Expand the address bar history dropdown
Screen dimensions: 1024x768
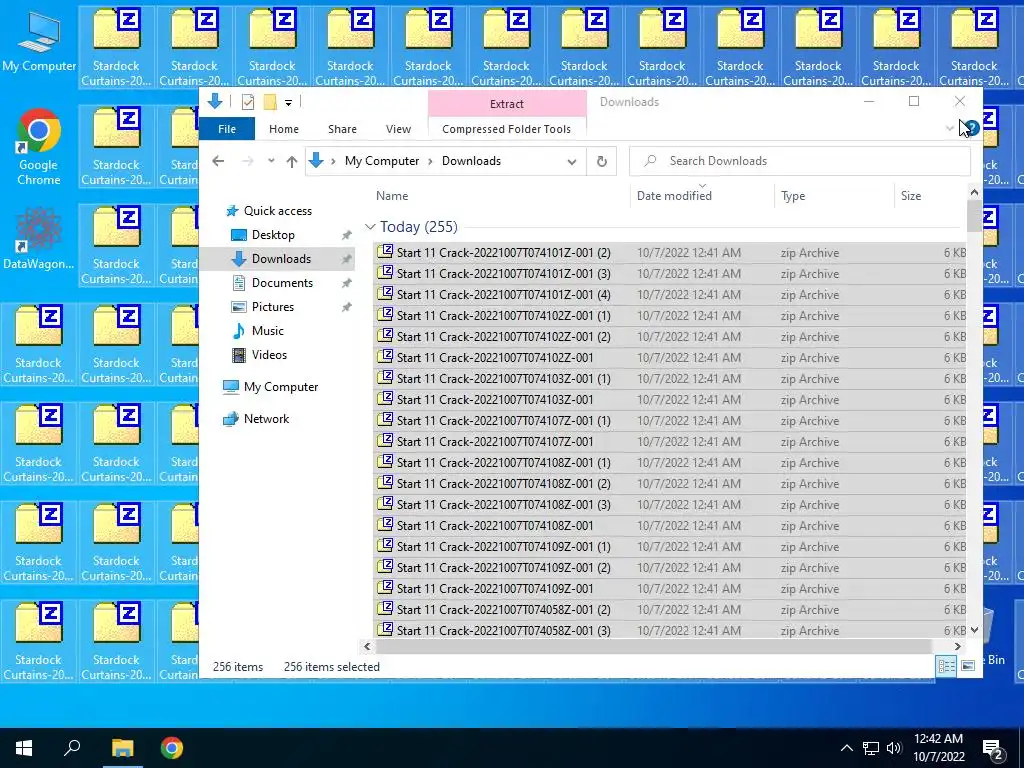571,161
